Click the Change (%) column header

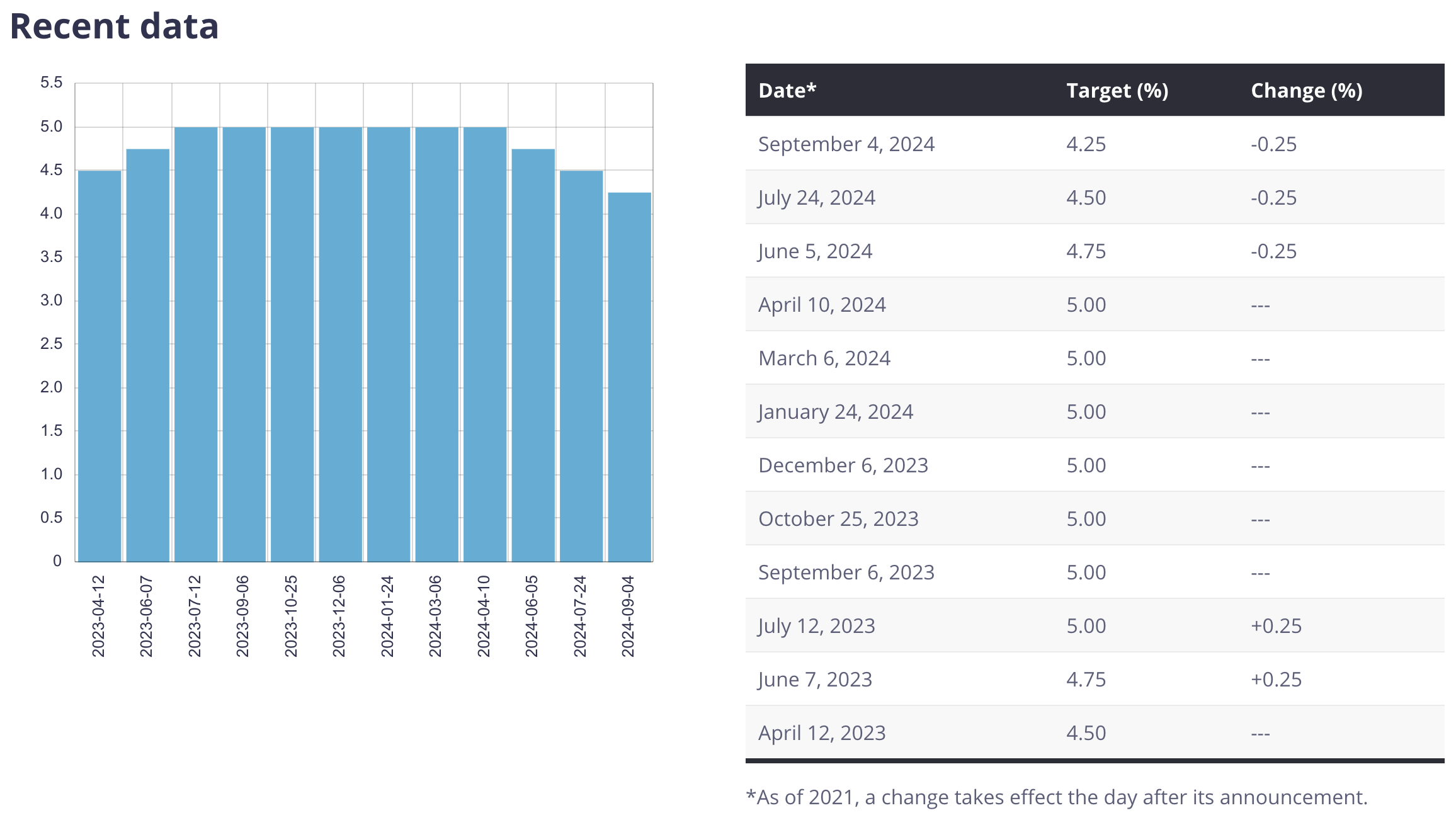pyautogui.click(x=1306, y=91)
